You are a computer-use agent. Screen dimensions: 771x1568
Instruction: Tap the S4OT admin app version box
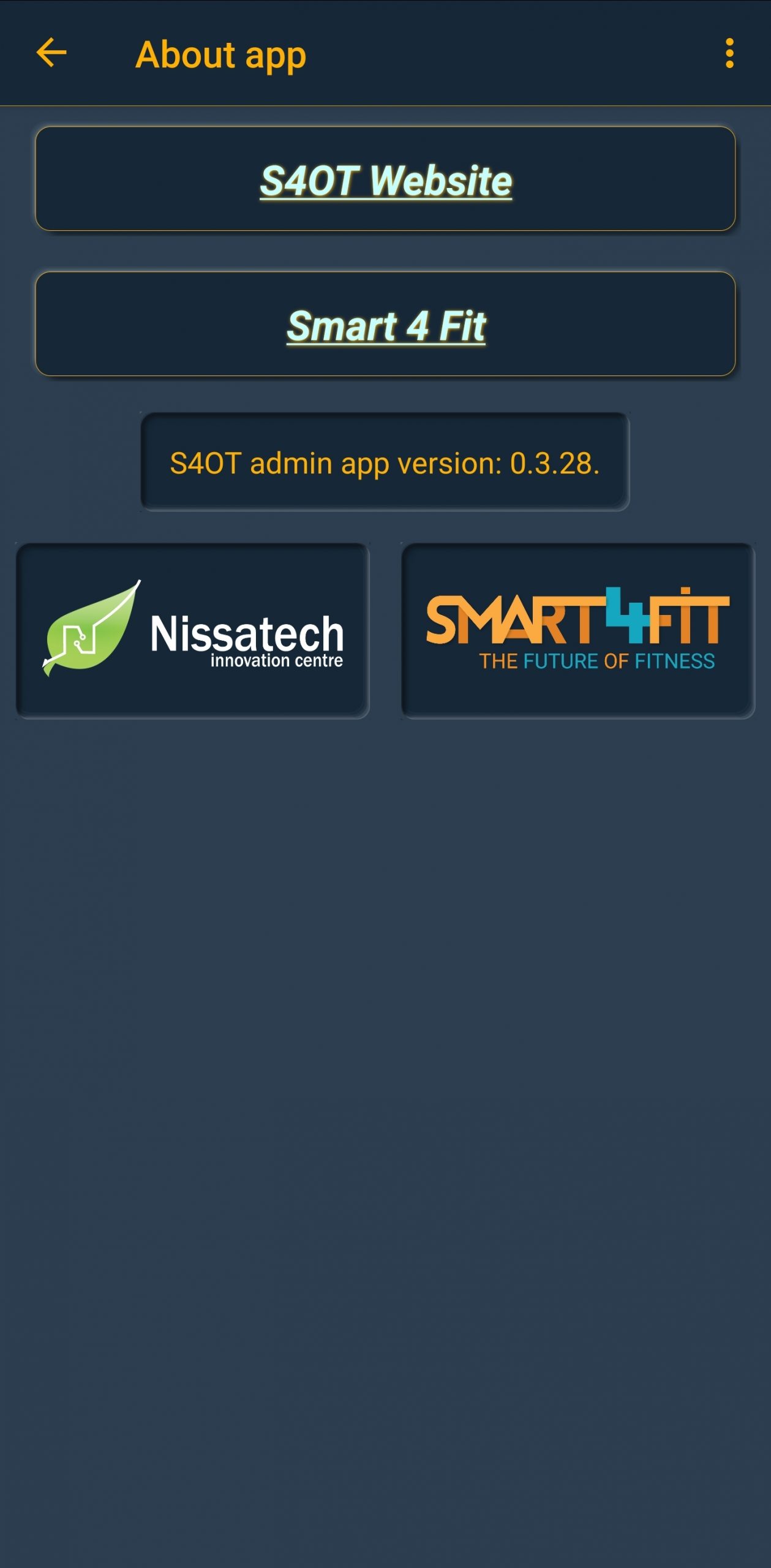click(385, 462)
